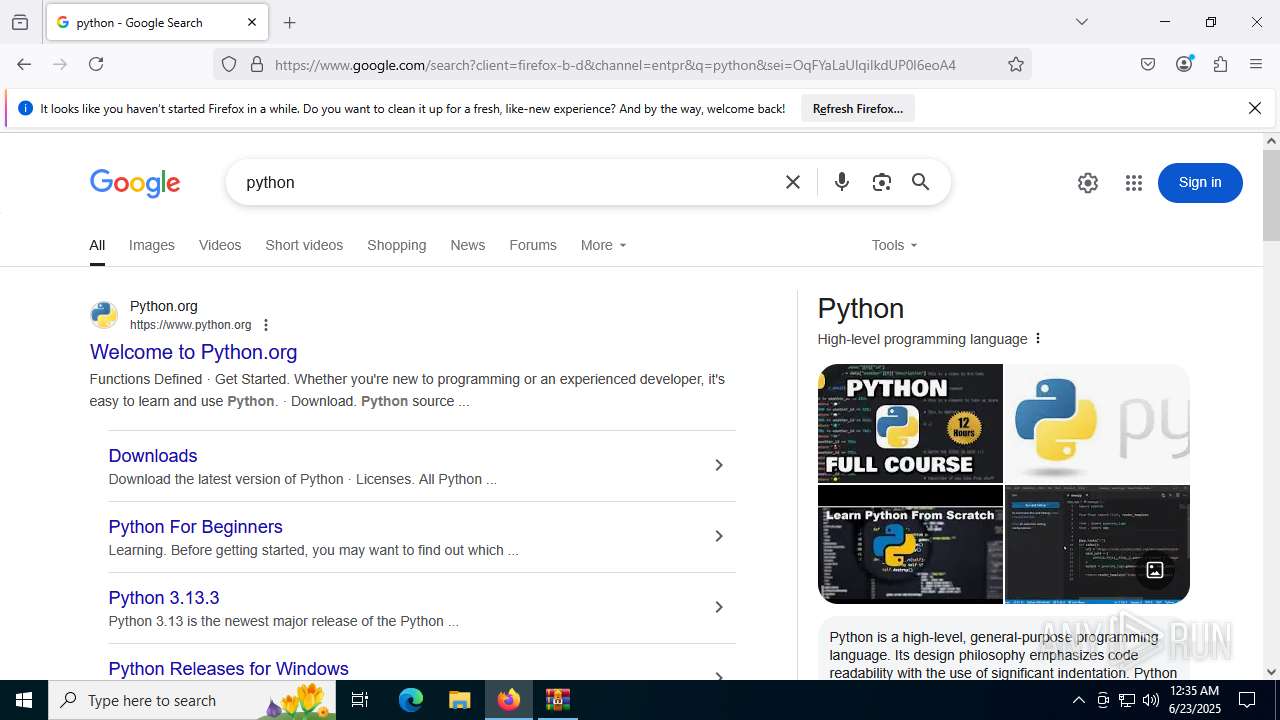The width and height of the screenshot is (1280, 720).
Task: Search by image with camera lens
Action: click(881, 182)
